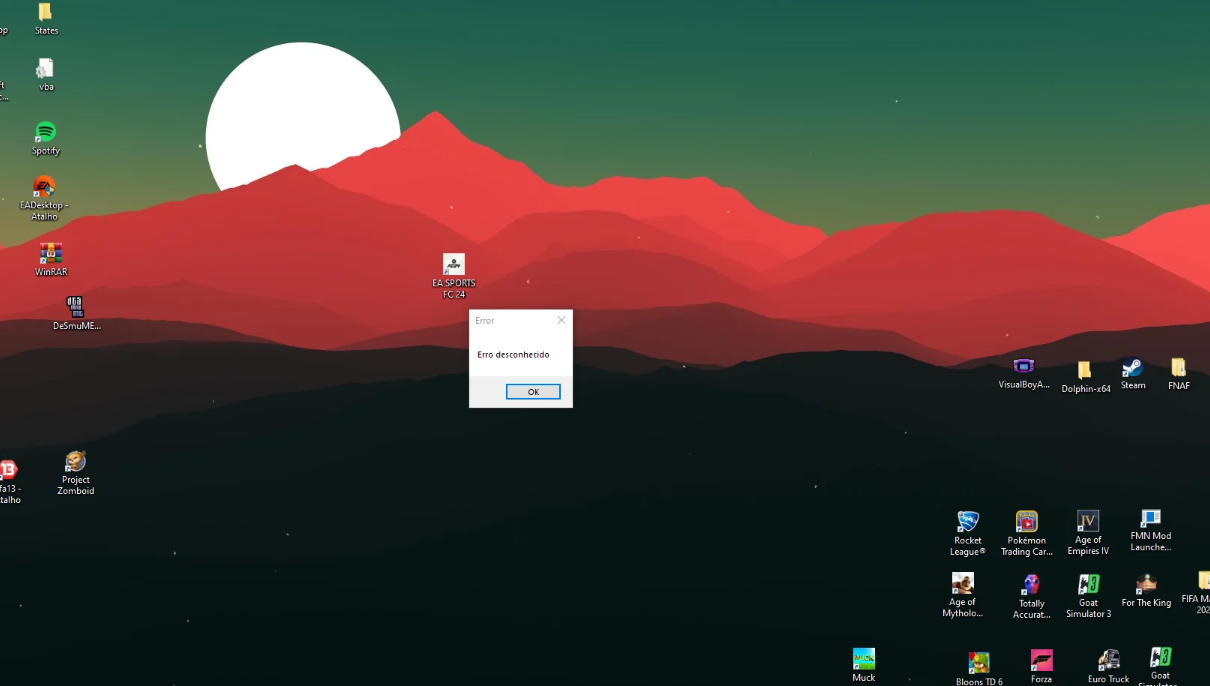
Task: Open the FNAF folder
Action: coord(1179,368)
